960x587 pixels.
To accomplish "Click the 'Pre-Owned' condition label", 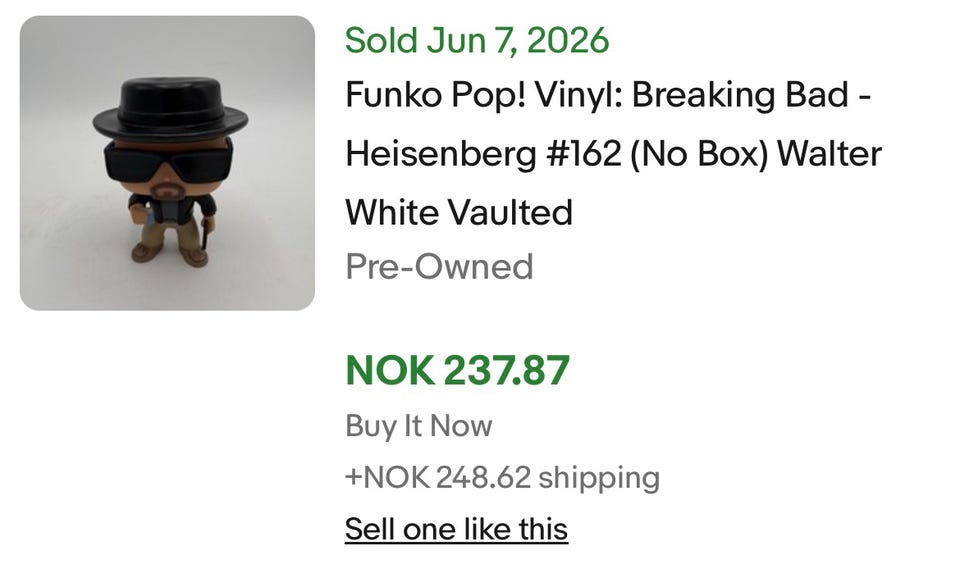I will click(x=439, y=267).
